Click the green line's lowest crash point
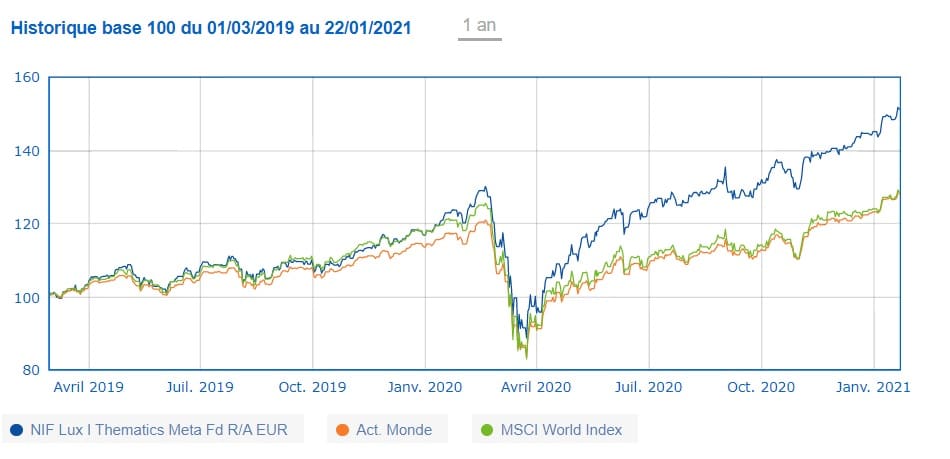Image resolution: width=950 pixels, height=459 pixels. click(526, 358)
